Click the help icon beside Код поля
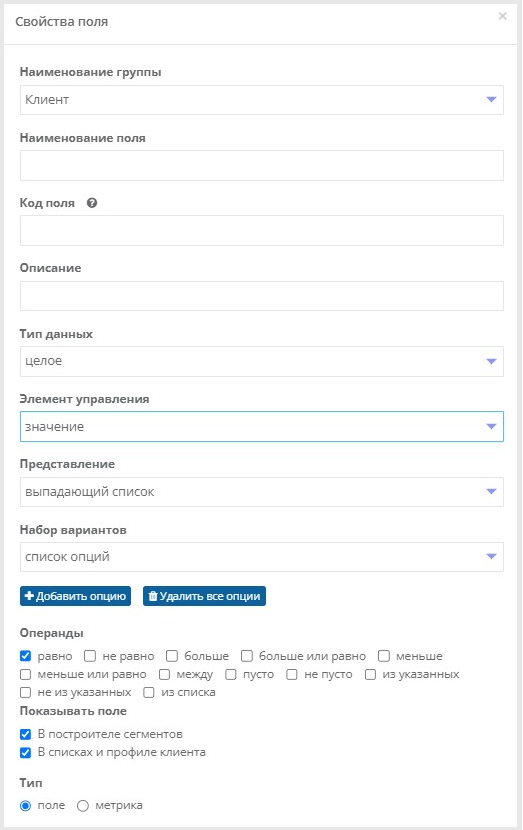523x830 pixels. point(92,203)
